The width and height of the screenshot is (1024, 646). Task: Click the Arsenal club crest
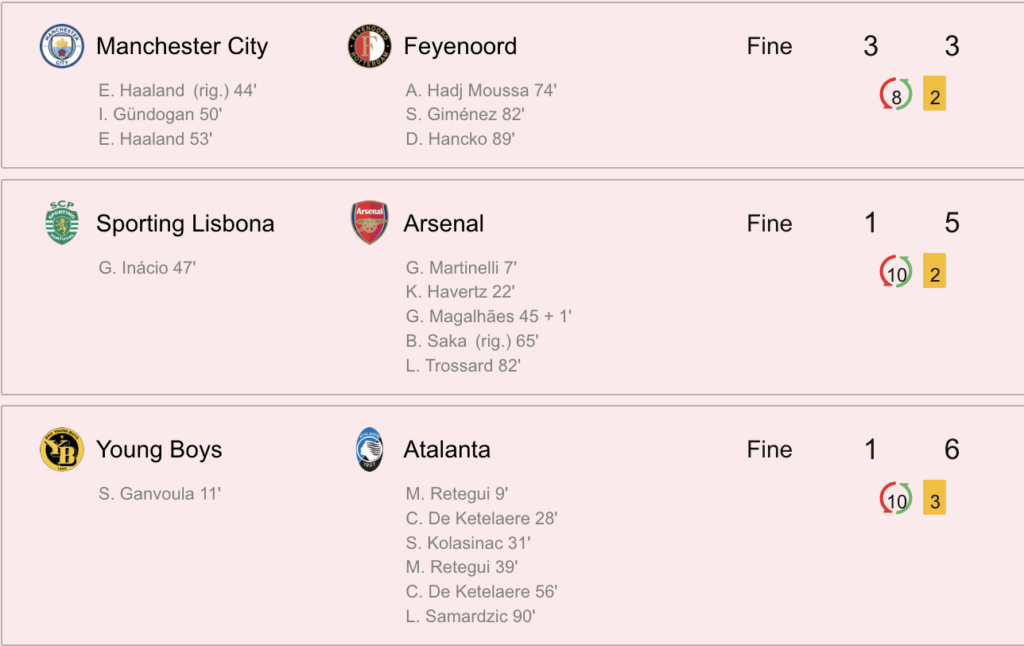(370, 223)
